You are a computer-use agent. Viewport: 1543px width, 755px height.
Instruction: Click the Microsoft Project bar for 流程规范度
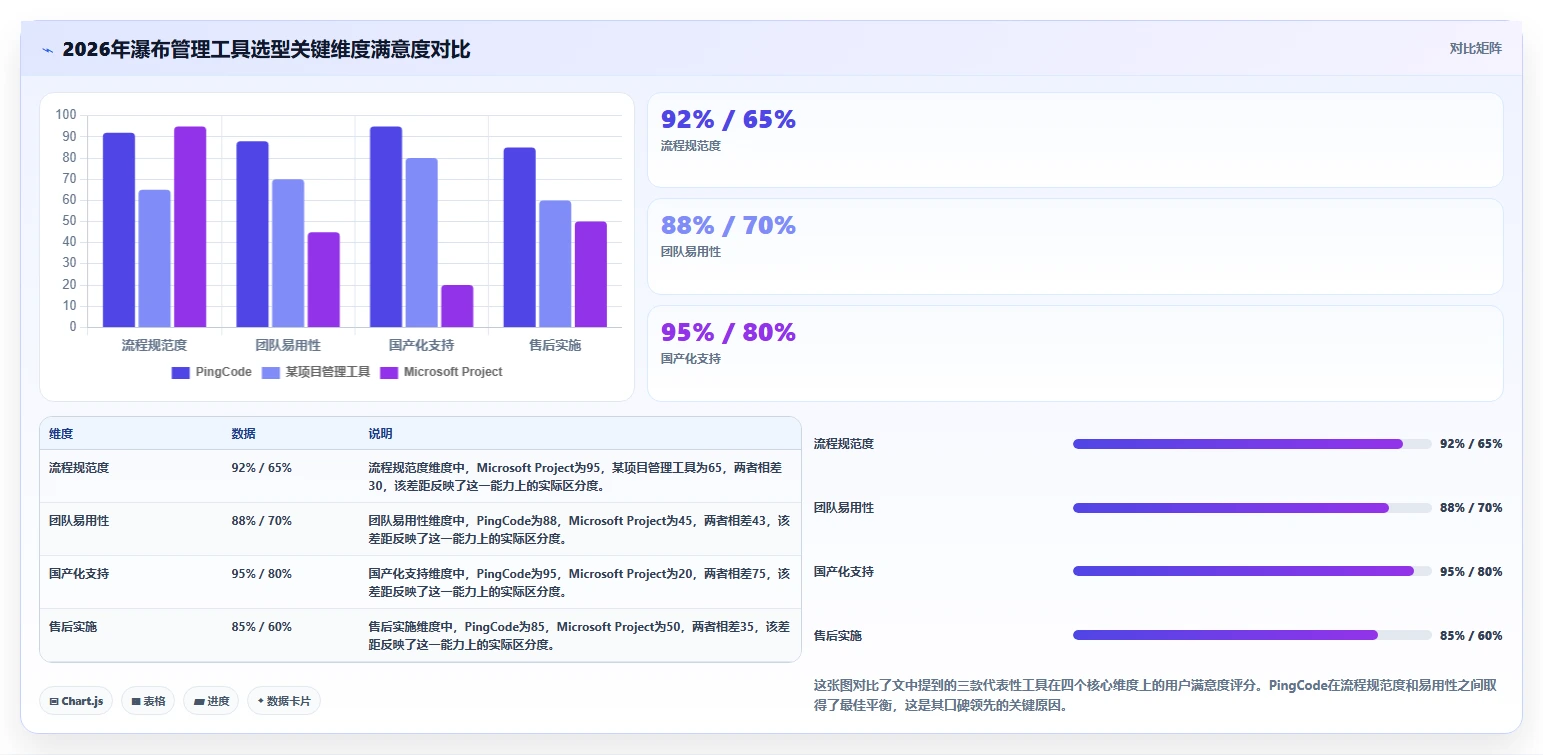coord(190,227)
